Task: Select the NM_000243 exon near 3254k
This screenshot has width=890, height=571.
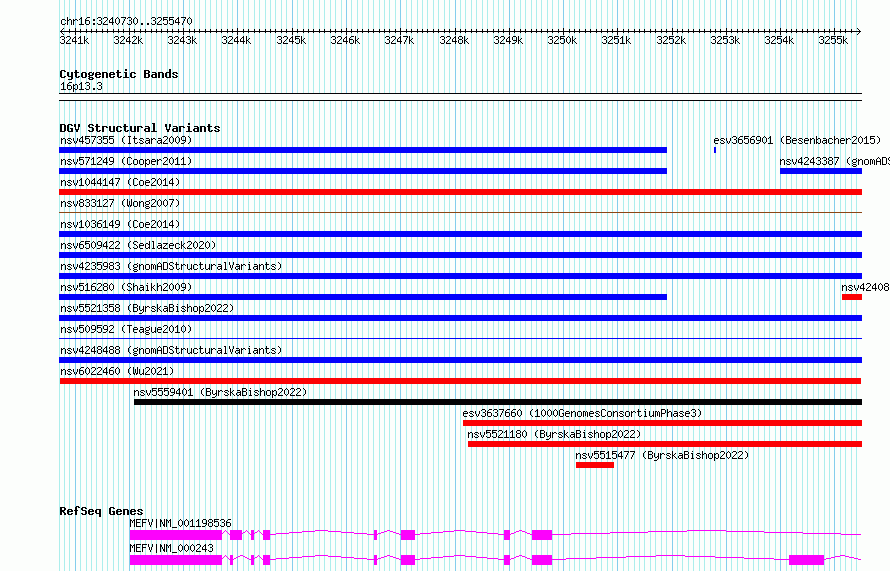Action: tap(807, 560)
